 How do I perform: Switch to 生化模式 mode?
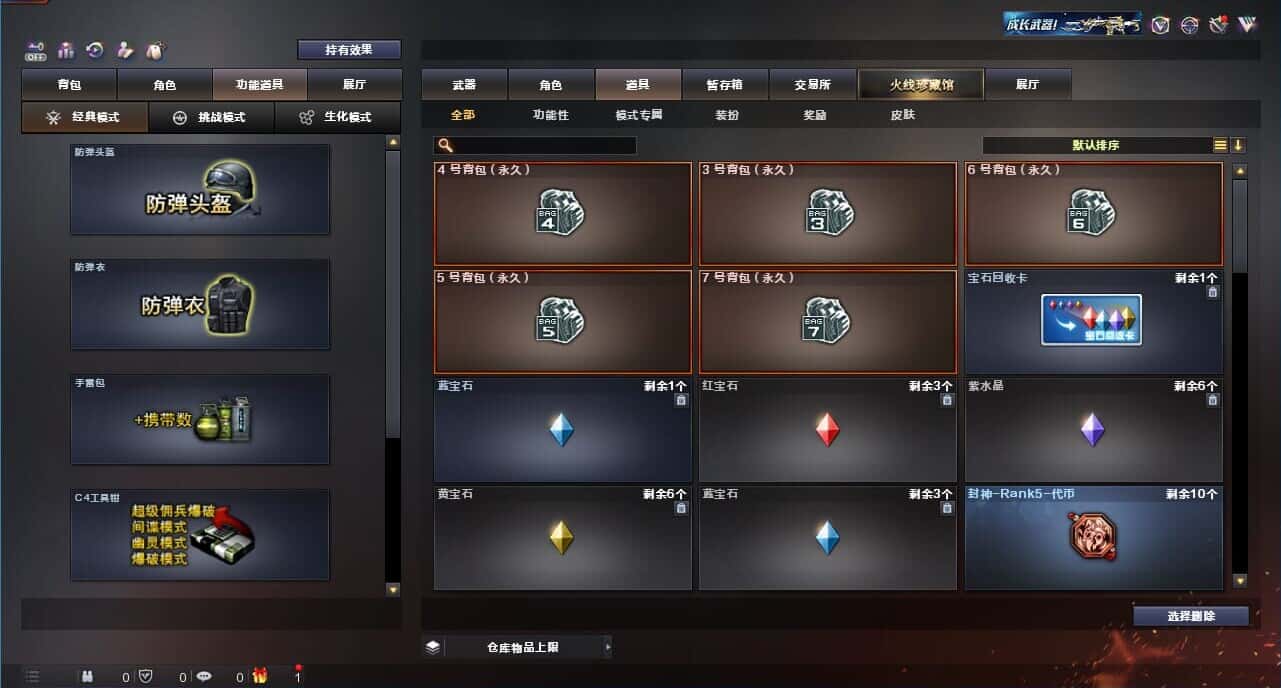click(x=337, y=117)
